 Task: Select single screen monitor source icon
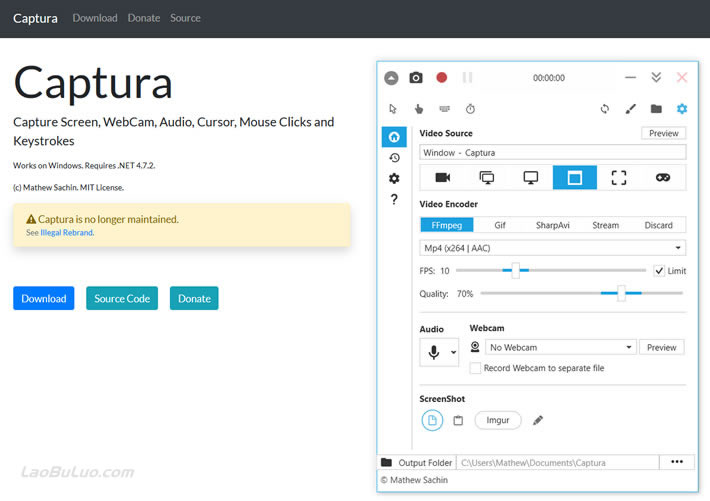click(531, 178)
